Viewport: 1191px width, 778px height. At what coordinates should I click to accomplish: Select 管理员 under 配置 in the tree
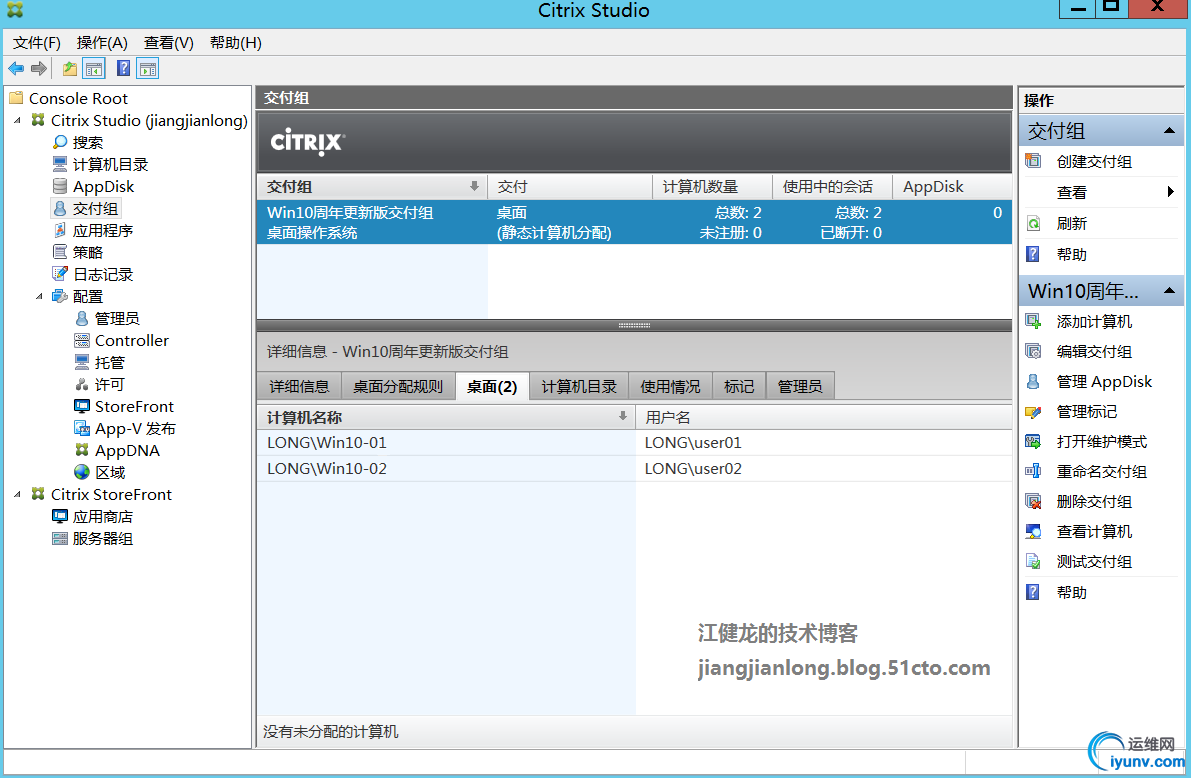[117, 318]
